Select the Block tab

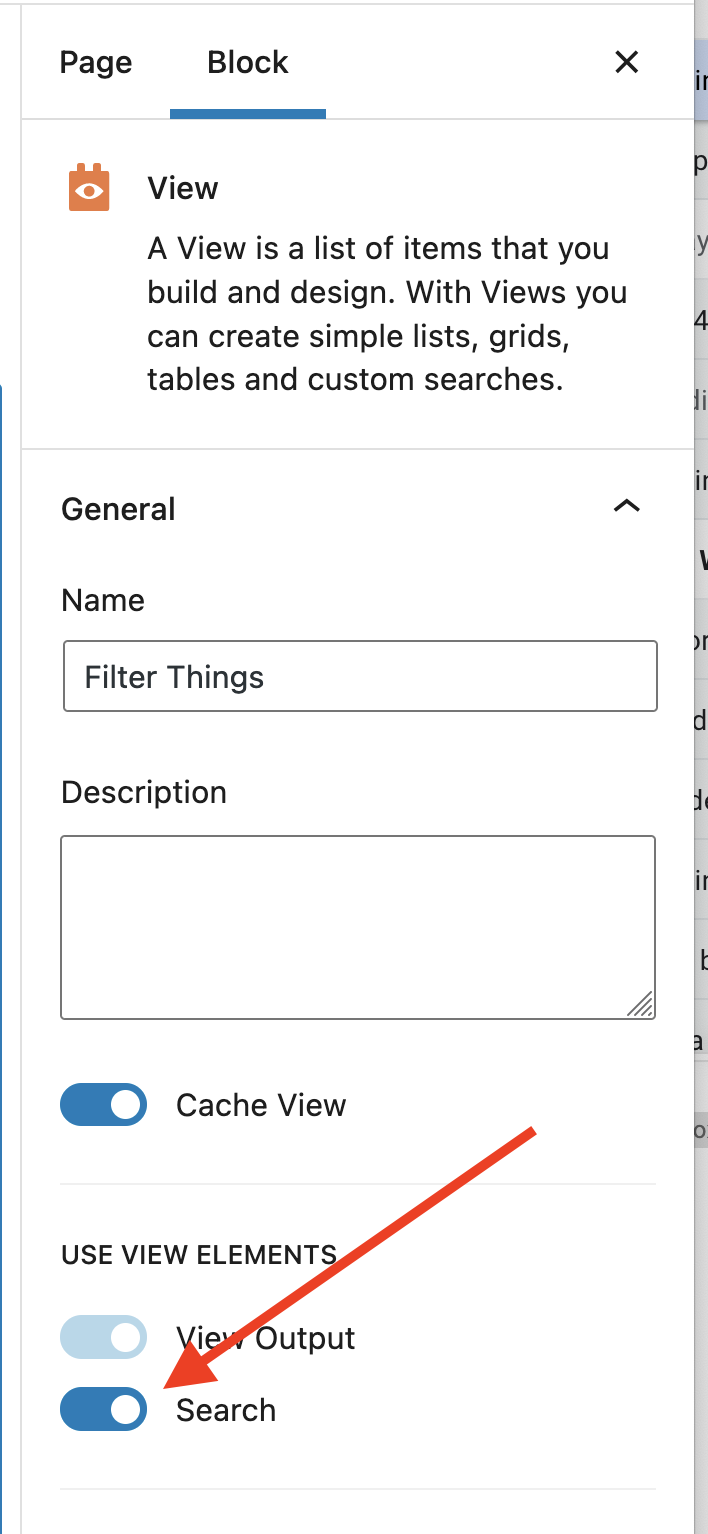(248, 62)
